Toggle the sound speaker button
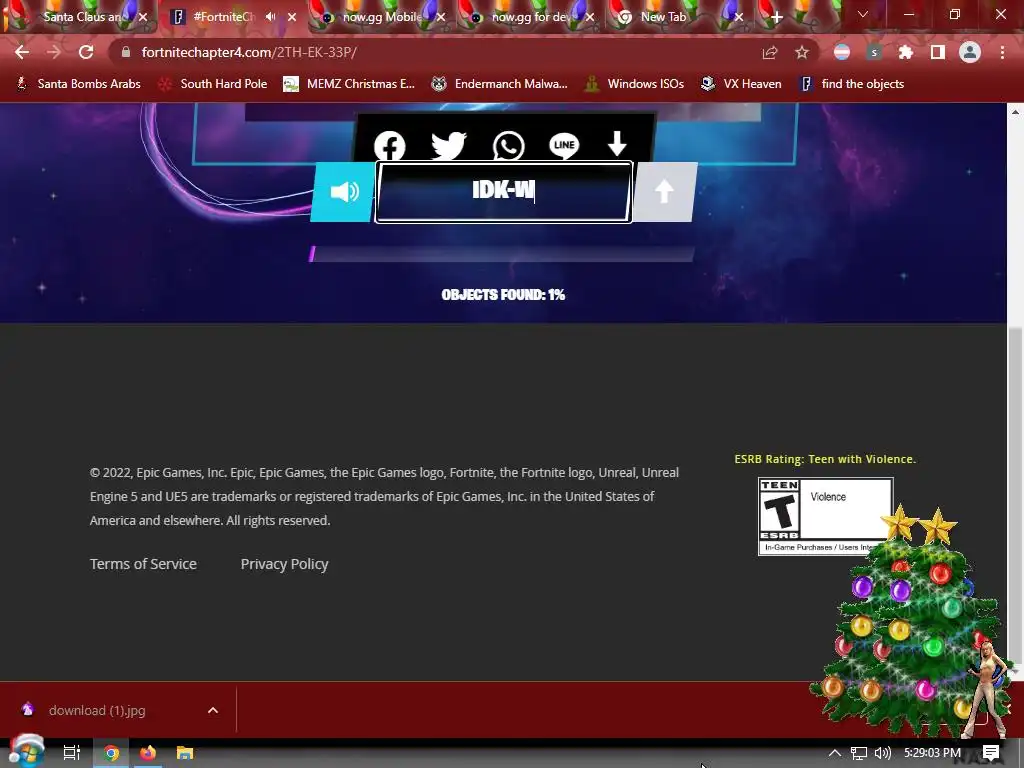This screenshot has width=1024, height=768. 344,192
